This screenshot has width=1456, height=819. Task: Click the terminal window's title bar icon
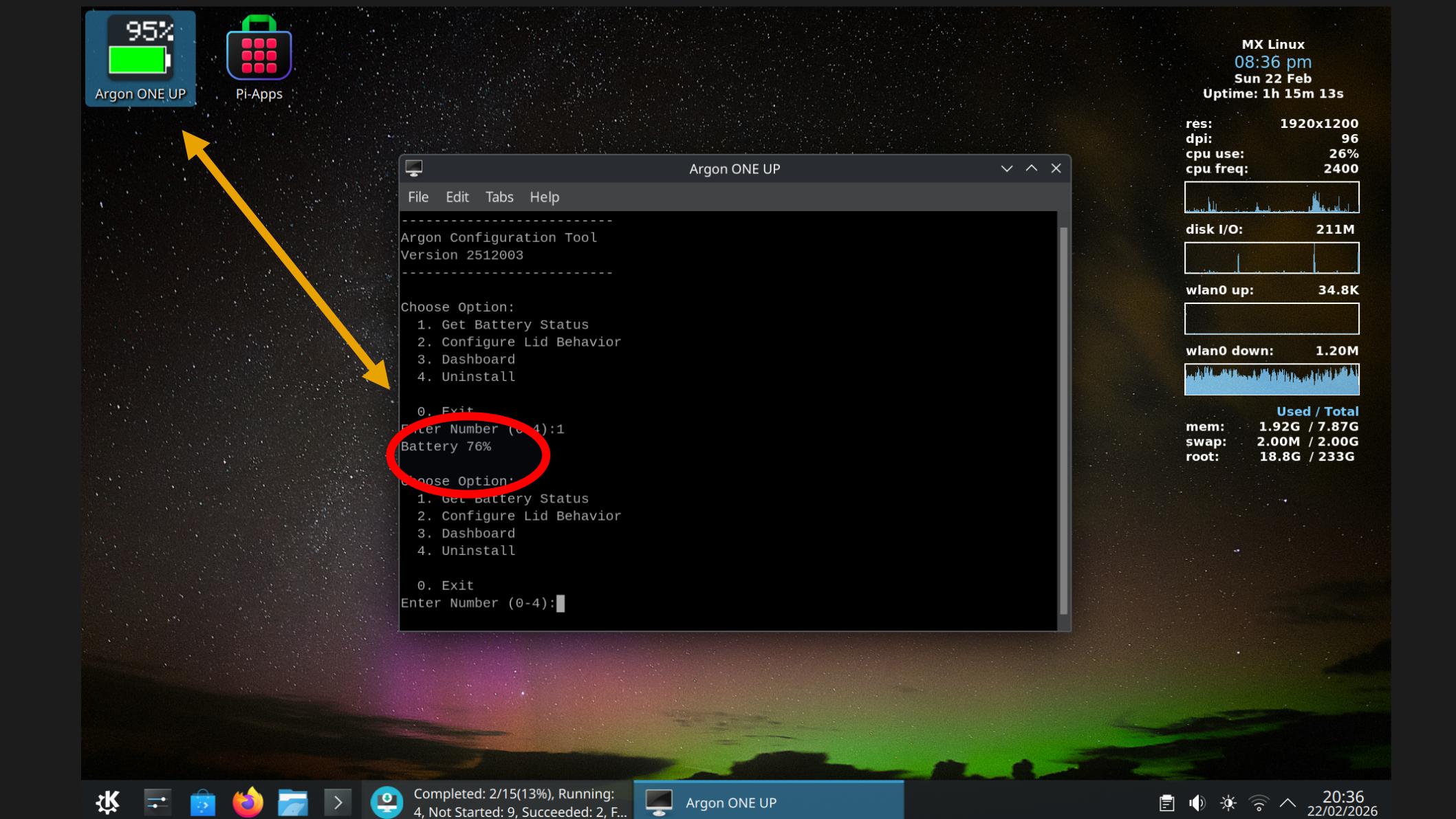click(414, 168)
